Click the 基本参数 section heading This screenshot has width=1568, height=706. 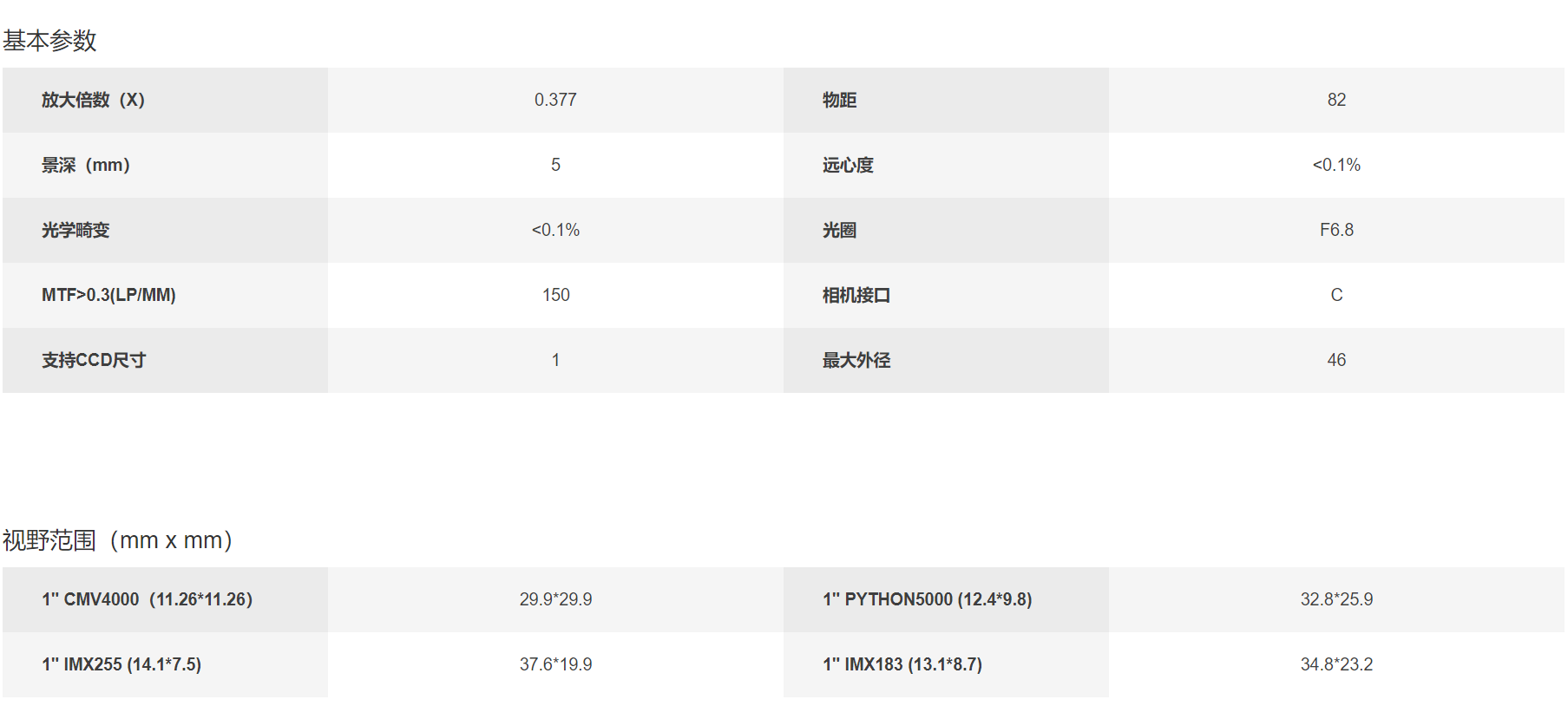click(49, 41)
